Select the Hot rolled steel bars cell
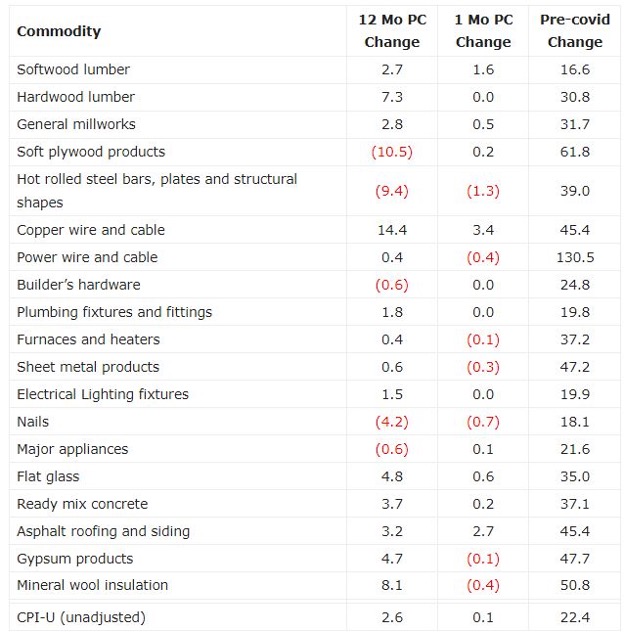624x632 pixels. coord(157,190)
